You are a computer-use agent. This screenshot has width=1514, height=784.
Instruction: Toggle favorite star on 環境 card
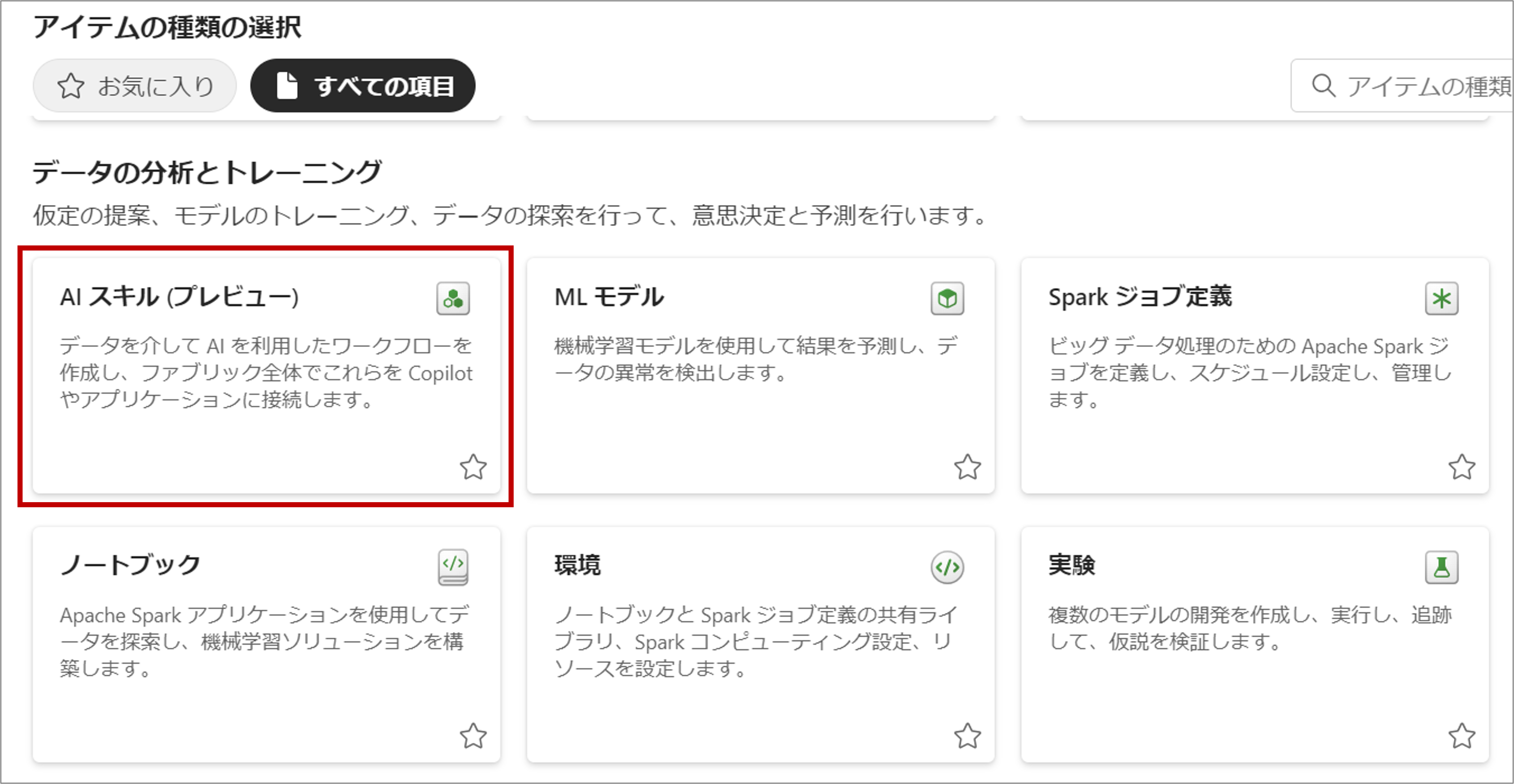(x=967, y=736)
